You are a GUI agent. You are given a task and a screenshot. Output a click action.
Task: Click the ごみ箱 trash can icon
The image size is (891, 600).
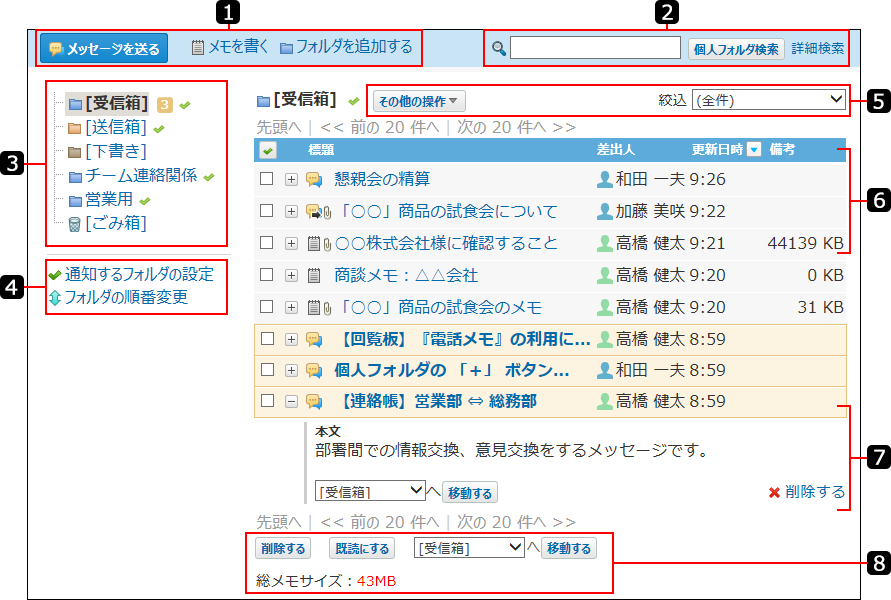pos(74,224)
